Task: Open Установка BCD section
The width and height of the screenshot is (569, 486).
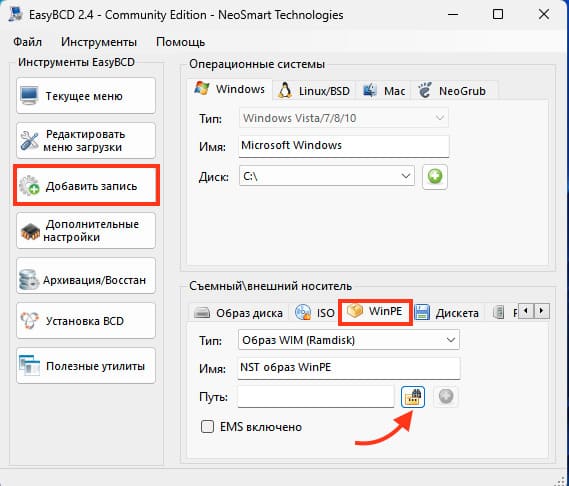Action: pos(86,320)
